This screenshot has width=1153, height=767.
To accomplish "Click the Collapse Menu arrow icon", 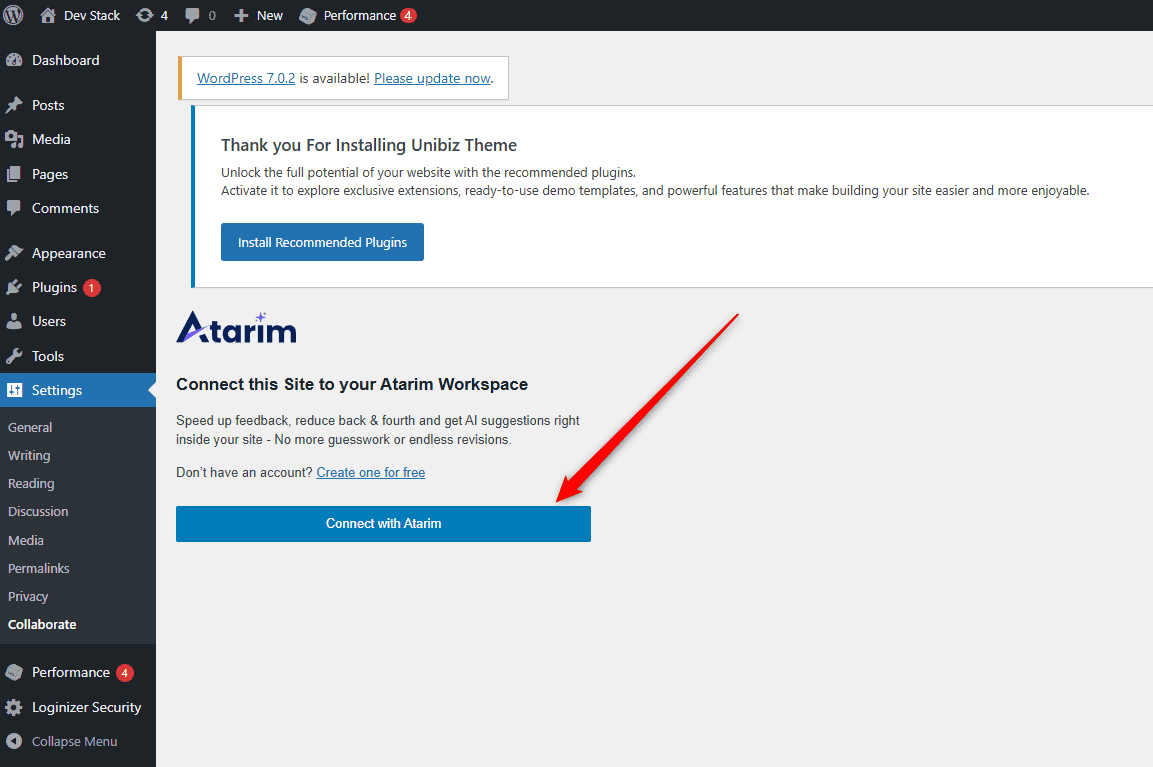I will click(x=14, y=741).
